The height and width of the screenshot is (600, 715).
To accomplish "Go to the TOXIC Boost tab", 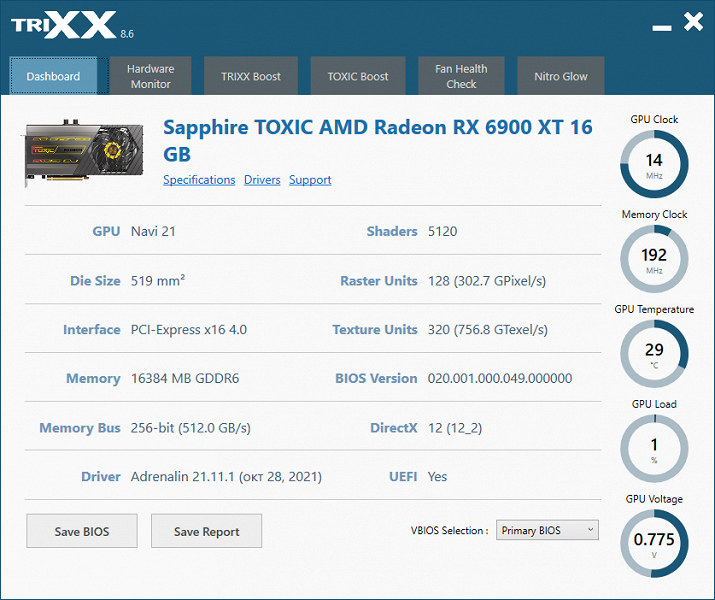I will [x=358, y=76].
